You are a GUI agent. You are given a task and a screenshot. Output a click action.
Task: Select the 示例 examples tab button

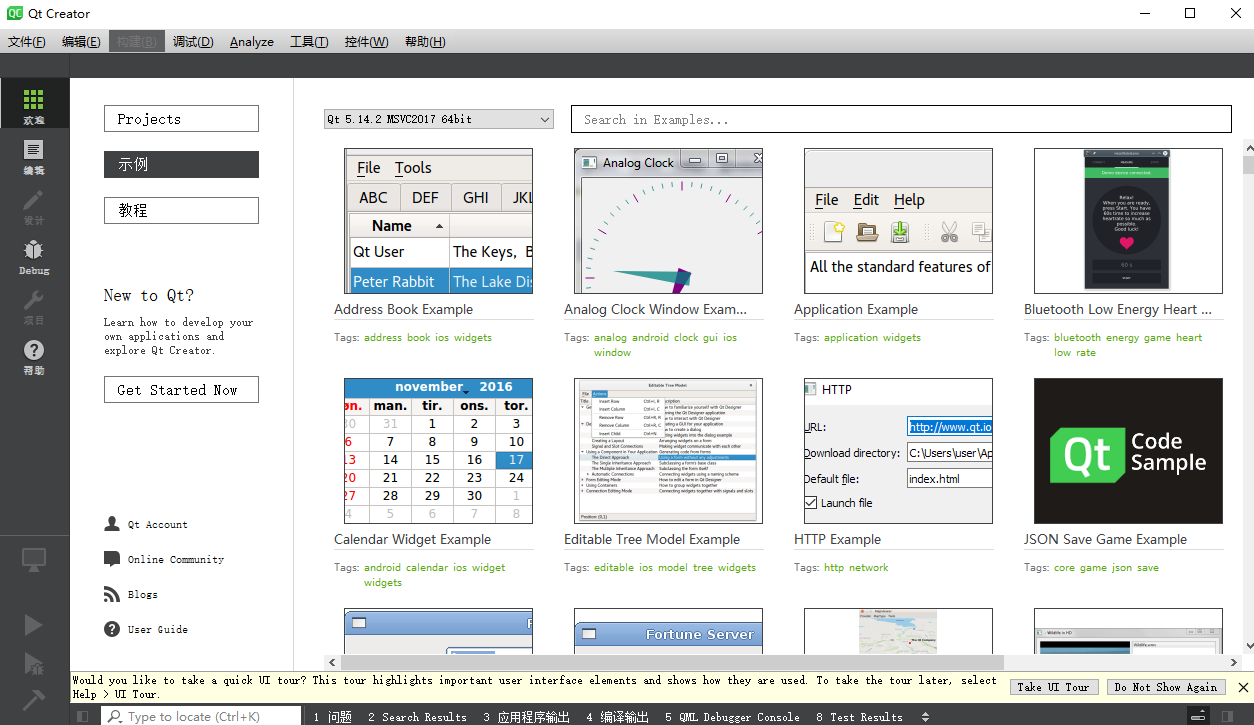[181, 164]
